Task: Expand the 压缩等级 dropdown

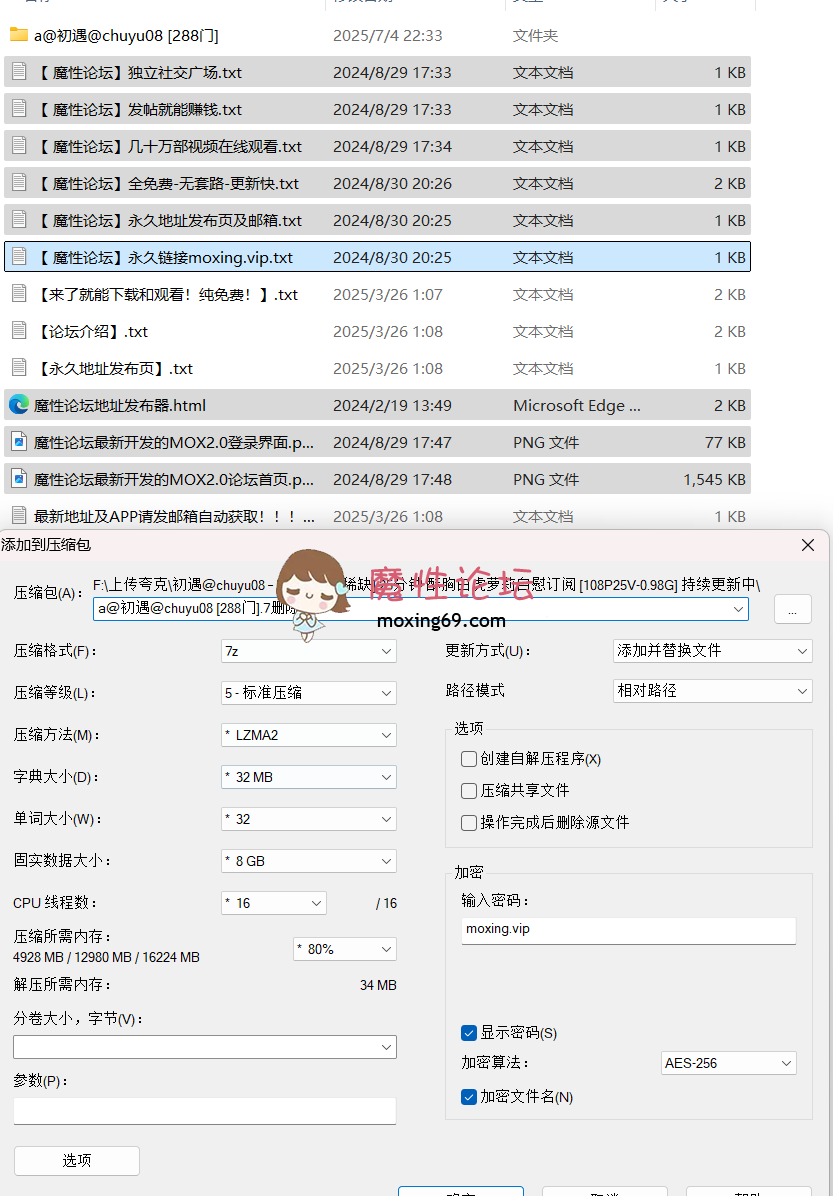Action: pyautogui.click(x=308, y=693)
